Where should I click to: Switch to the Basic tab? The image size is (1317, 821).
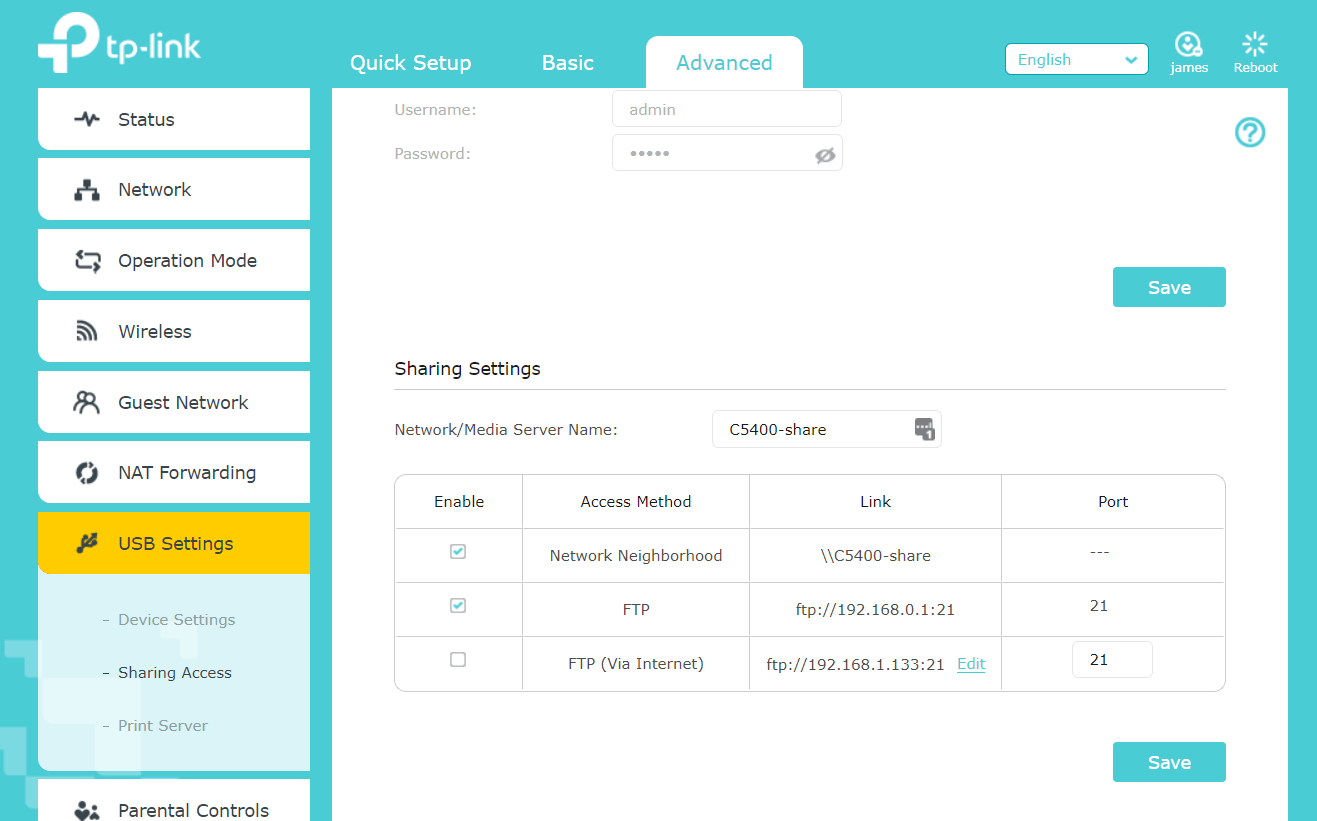[x=567, y=63]
